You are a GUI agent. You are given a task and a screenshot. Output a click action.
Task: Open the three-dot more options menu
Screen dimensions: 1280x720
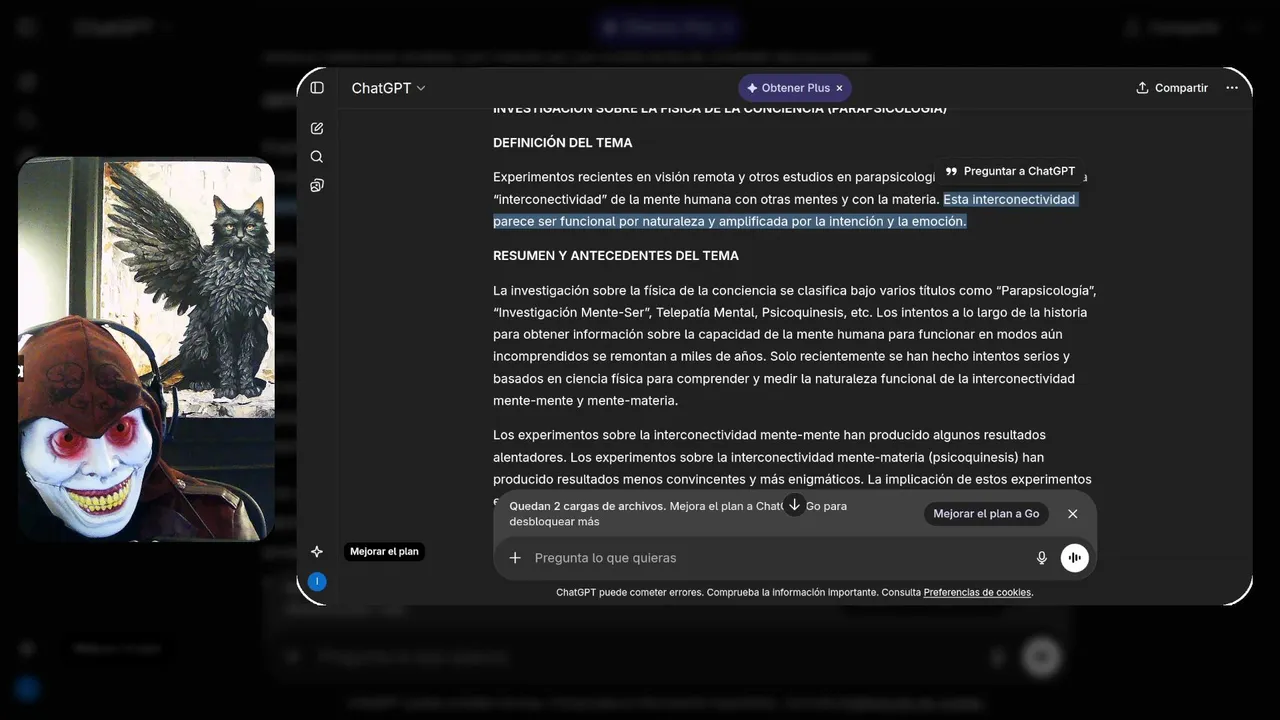point(1232,88)
